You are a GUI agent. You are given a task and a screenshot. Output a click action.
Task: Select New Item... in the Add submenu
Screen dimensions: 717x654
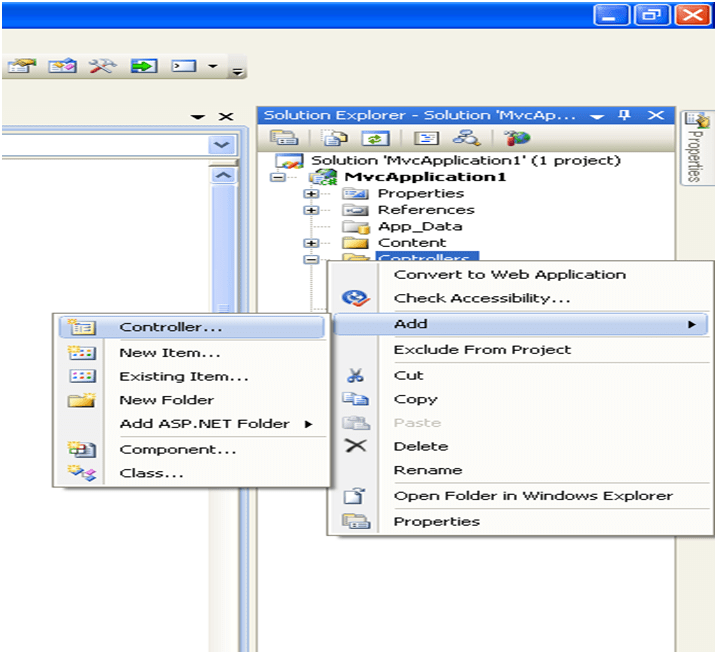click(169, 352)
